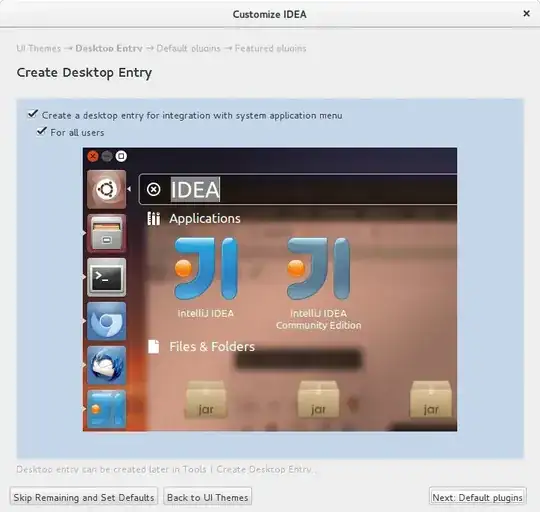Click Skip Remaining and Set Defaults
540x512 pixels.
click(84, 497)
